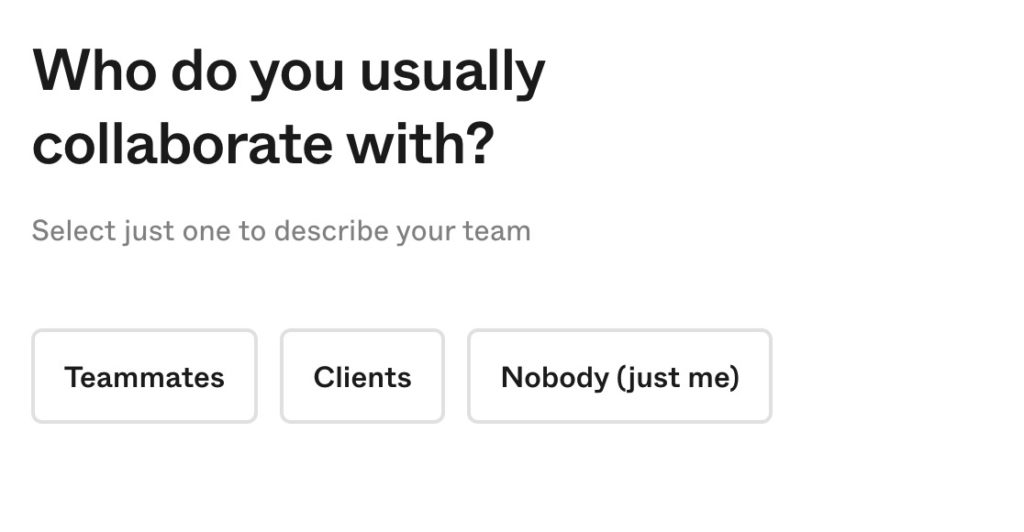This screenshot has height=532, width=1024.
Task: Click the Clients button
Action: (362, 377)
